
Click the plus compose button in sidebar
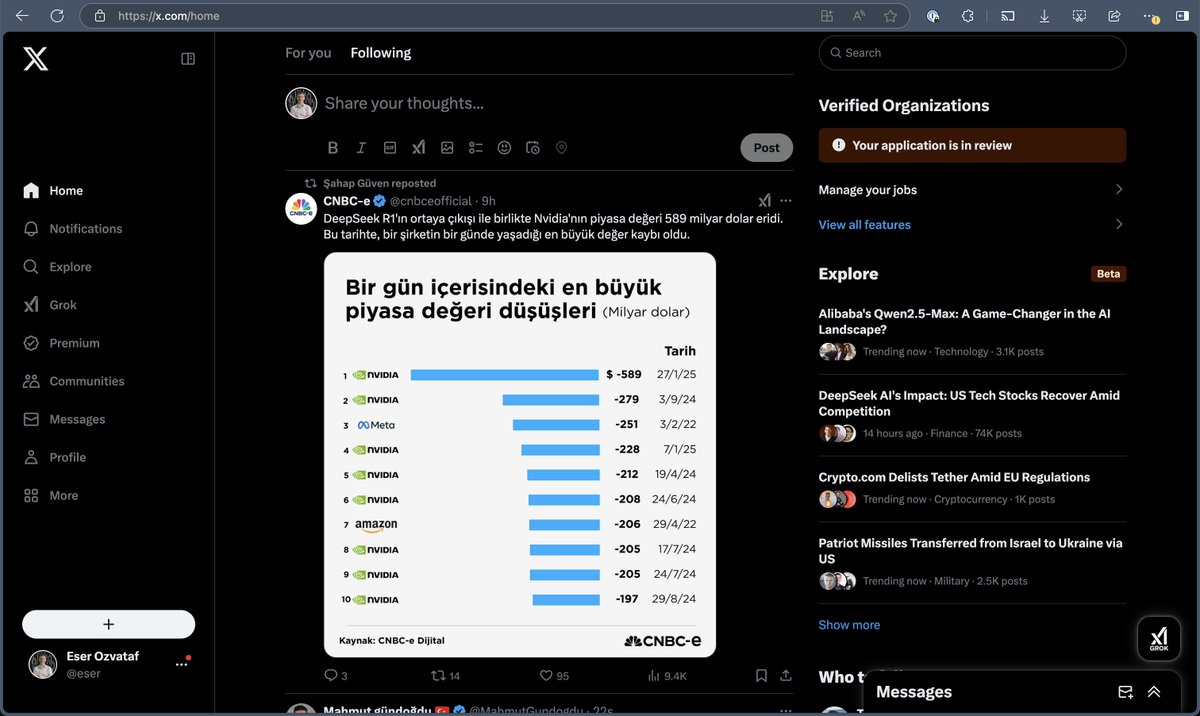[109, 624]
